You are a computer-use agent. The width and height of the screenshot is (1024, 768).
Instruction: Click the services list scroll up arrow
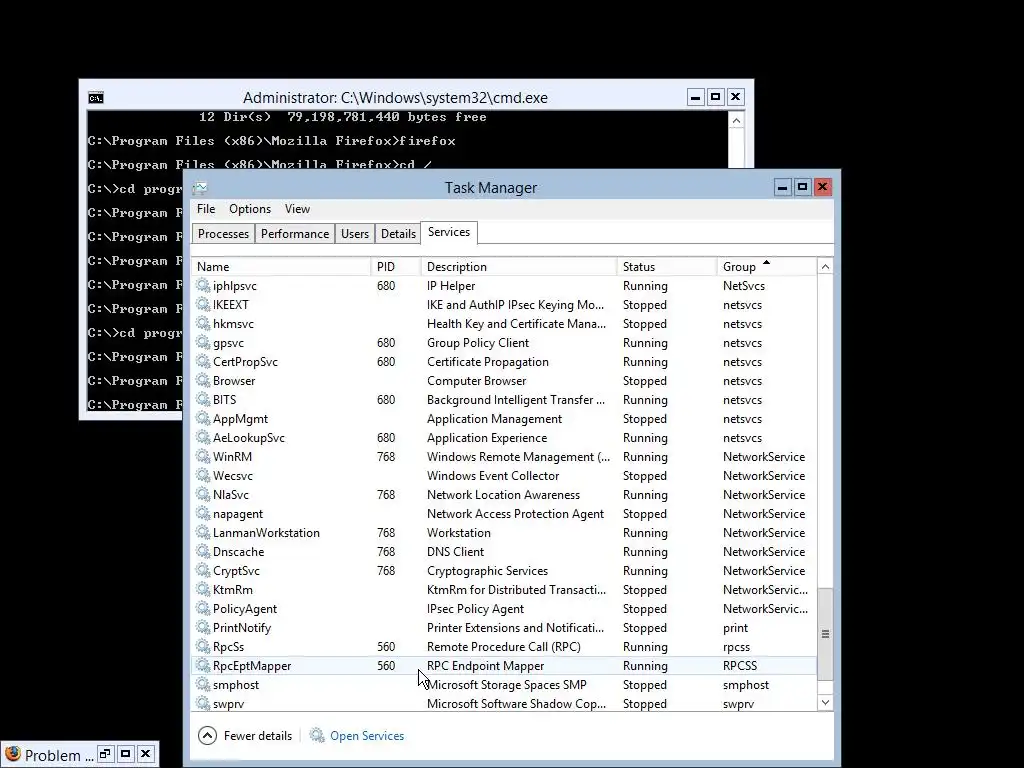(825, 266)
